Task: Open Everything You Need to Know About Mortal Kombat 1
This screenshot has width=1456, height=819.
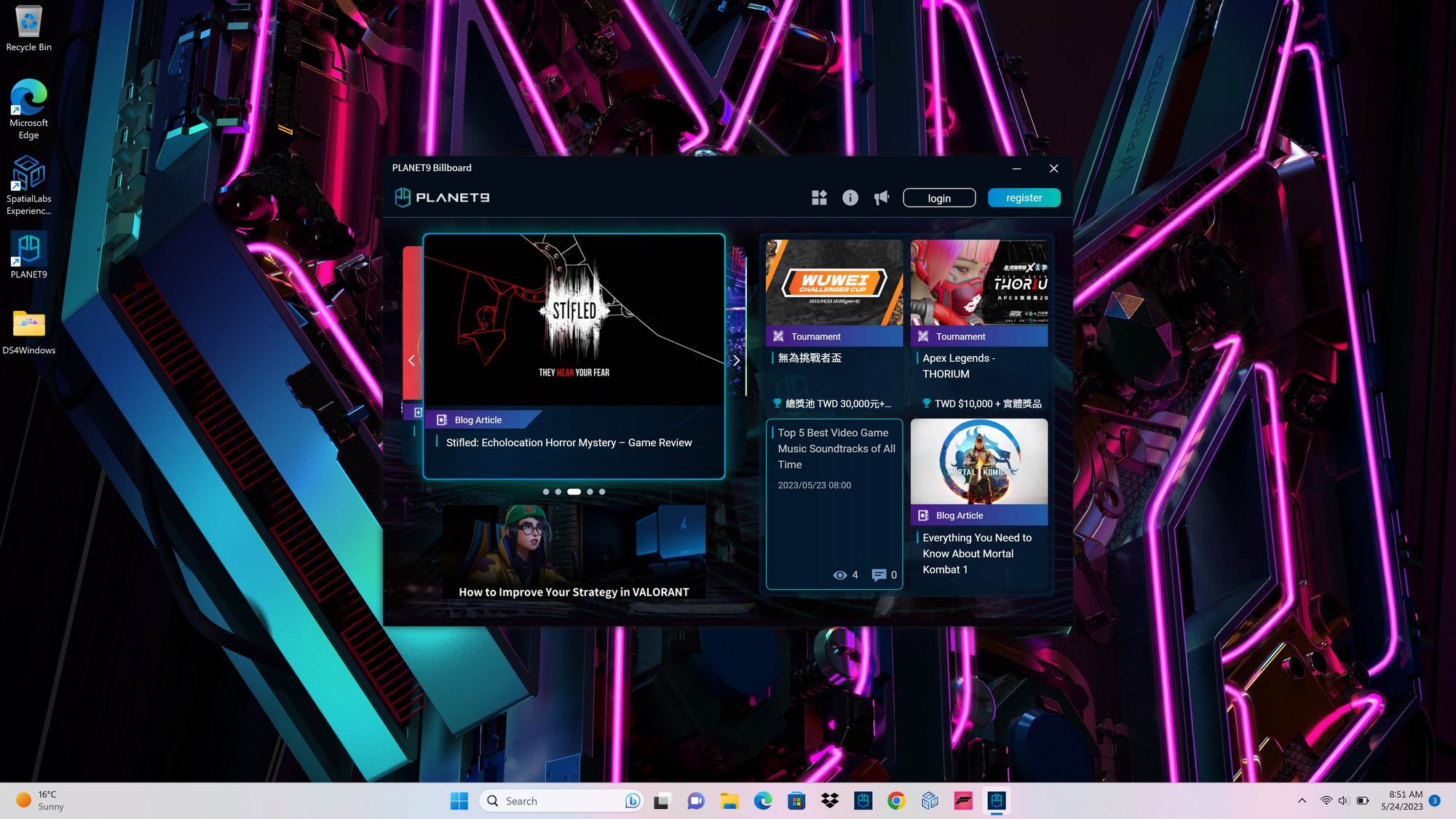Action: (x=977, y=554)
